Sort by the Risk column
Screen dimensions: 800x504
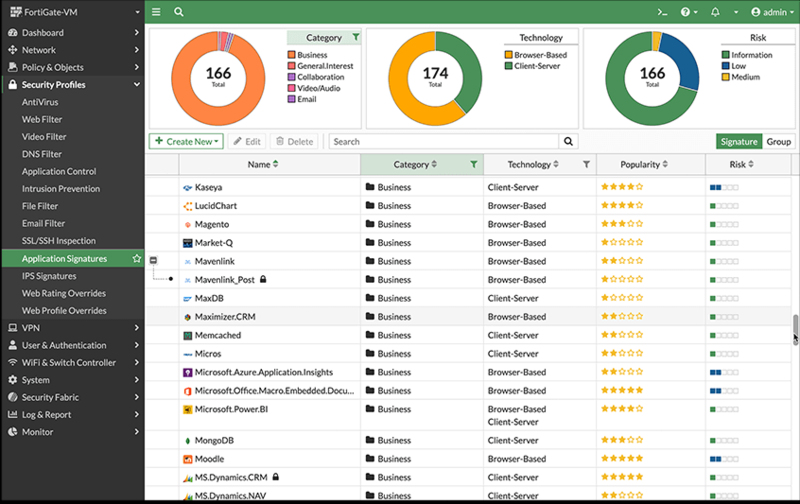[741, 164]
